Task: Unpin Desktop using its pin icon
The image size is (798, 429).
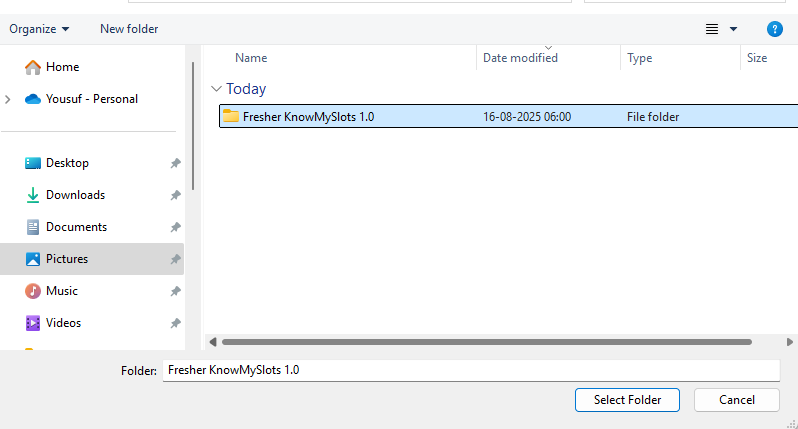Action: click(175, 163)
